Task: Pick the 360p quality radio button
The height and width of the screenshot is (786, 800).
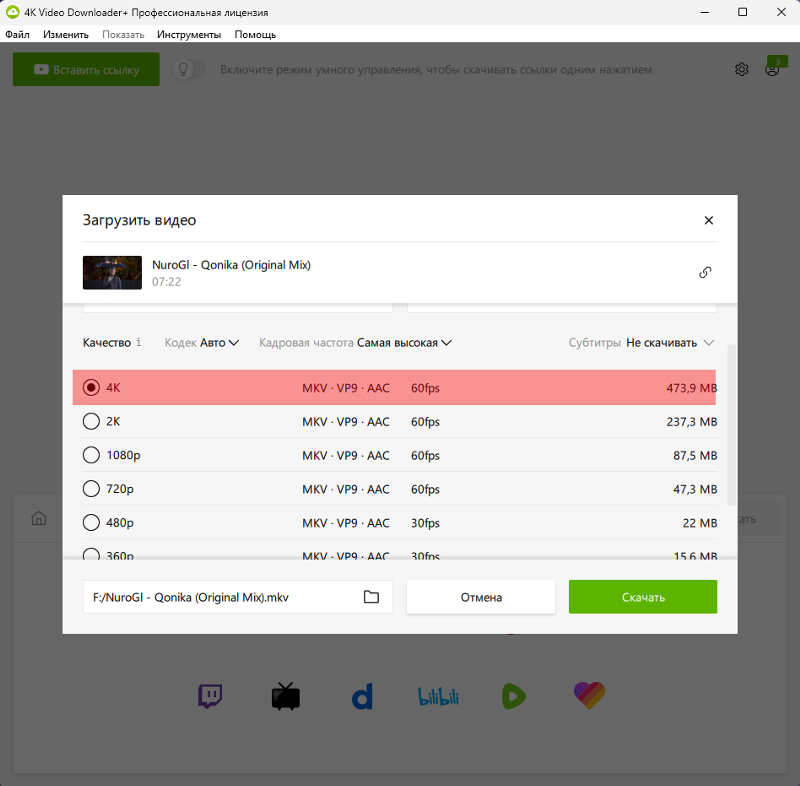Action: point(91,554)
